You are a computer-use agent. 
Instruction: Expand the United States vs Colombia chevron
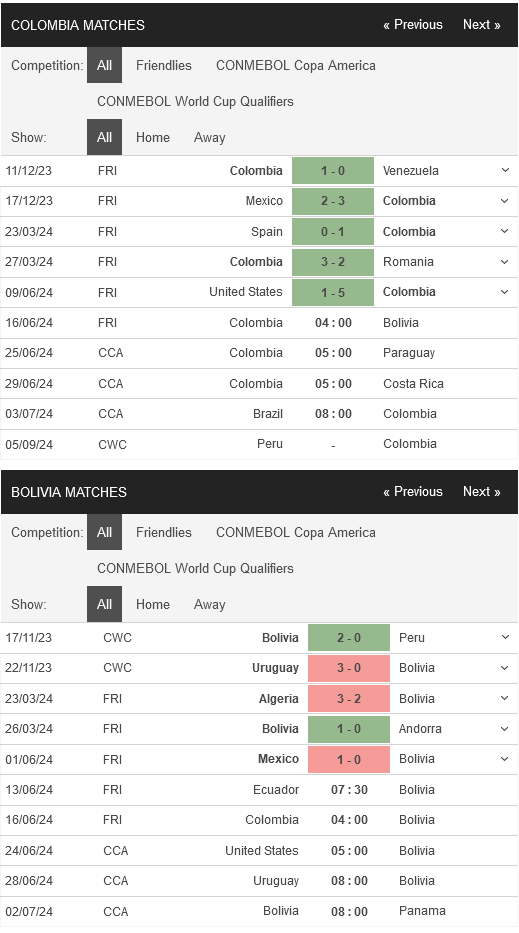[505, 292]
